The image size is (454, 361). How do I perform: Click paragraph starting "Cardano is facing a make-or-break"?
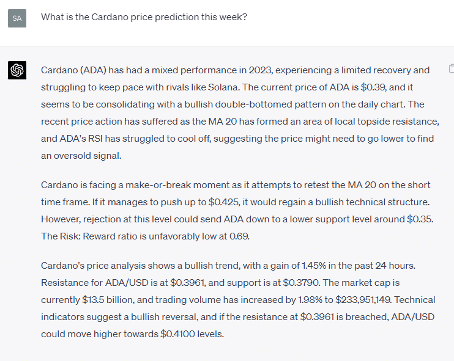(237, 210)
